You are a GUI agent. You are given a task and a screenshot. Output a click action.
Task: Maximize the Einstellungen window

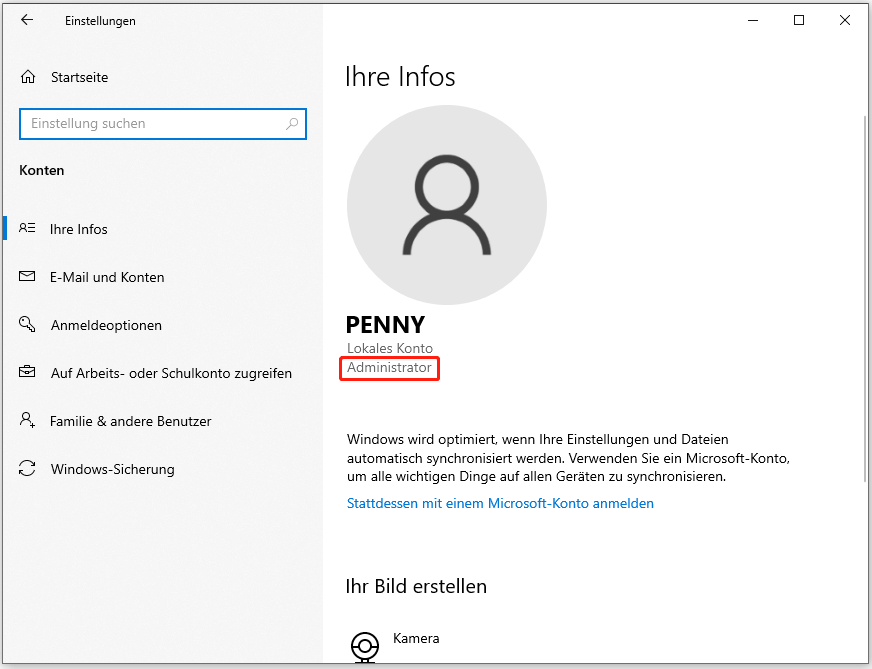pos(799,20)
